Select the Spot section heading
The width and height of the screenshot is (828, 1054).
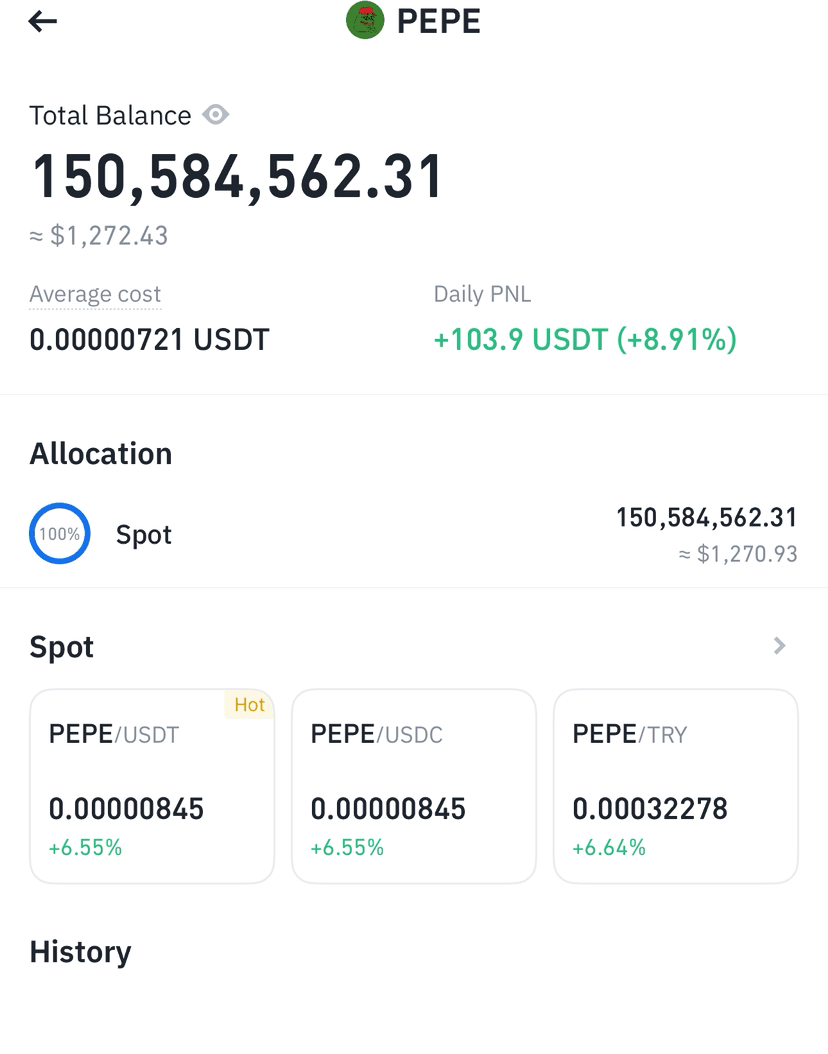[62, 647]
